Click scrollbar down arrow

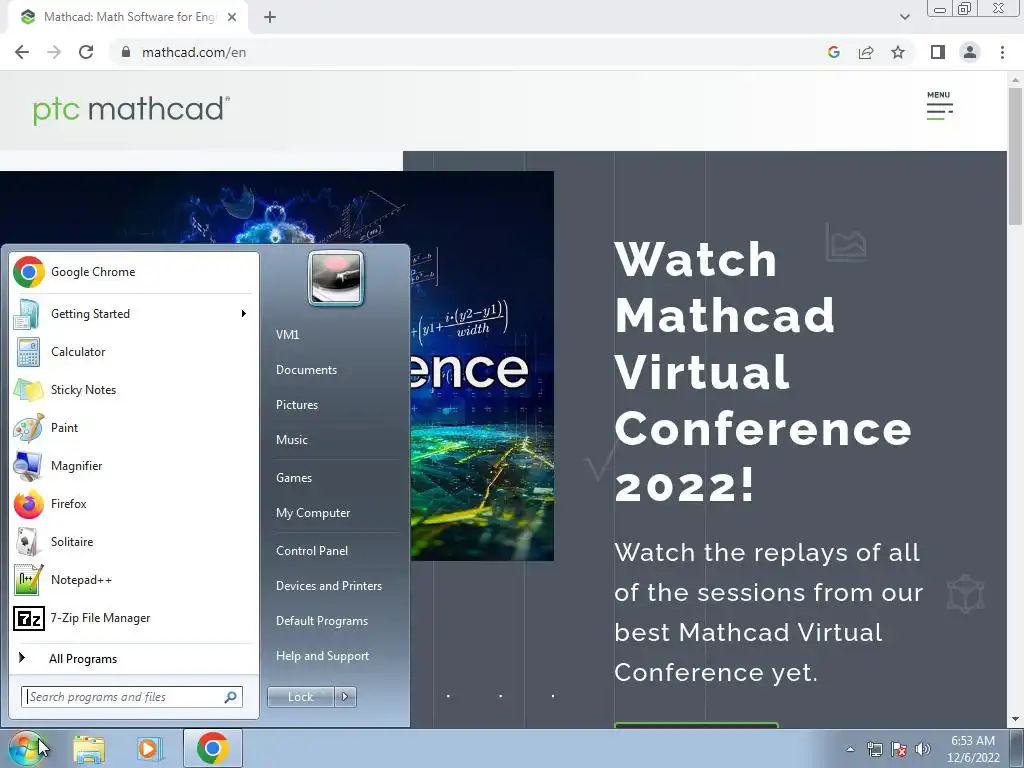1015,720
